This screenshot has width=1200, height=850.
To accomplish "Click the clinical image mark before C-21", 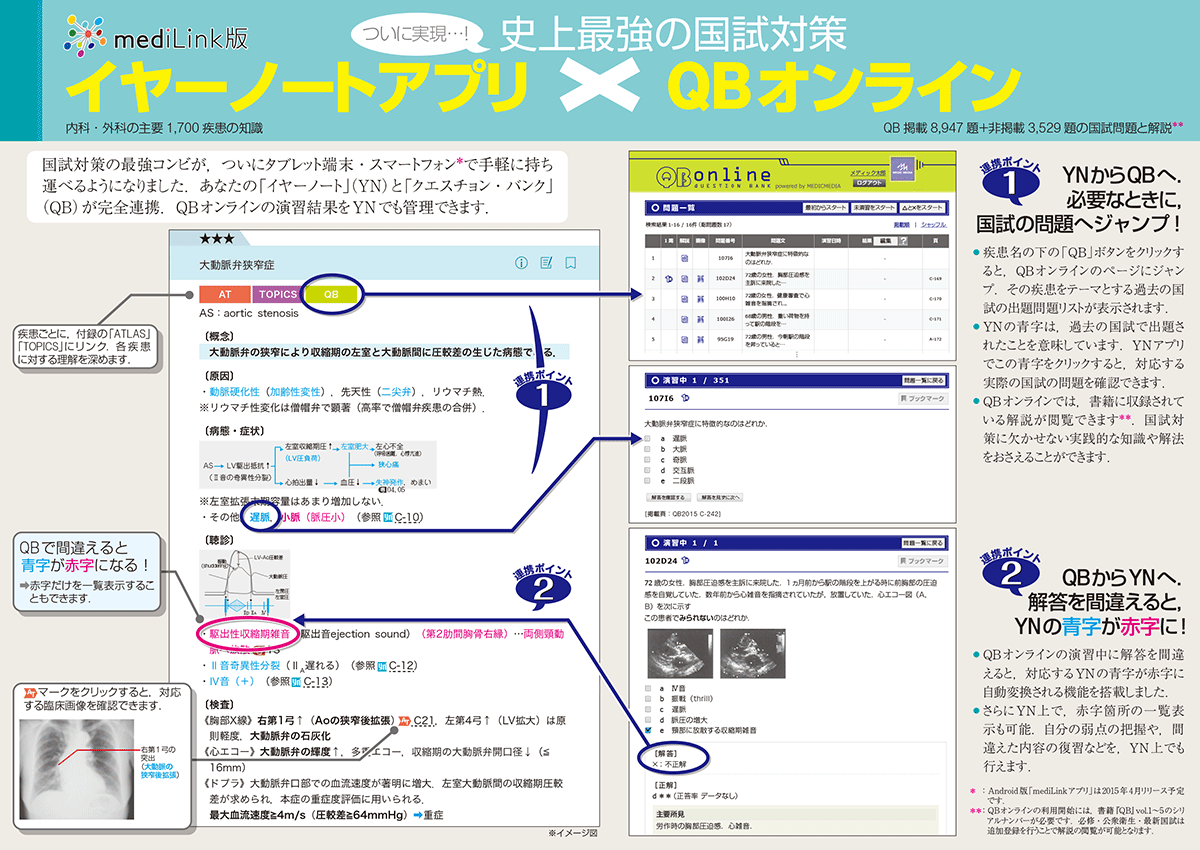I will click(404, 721).
